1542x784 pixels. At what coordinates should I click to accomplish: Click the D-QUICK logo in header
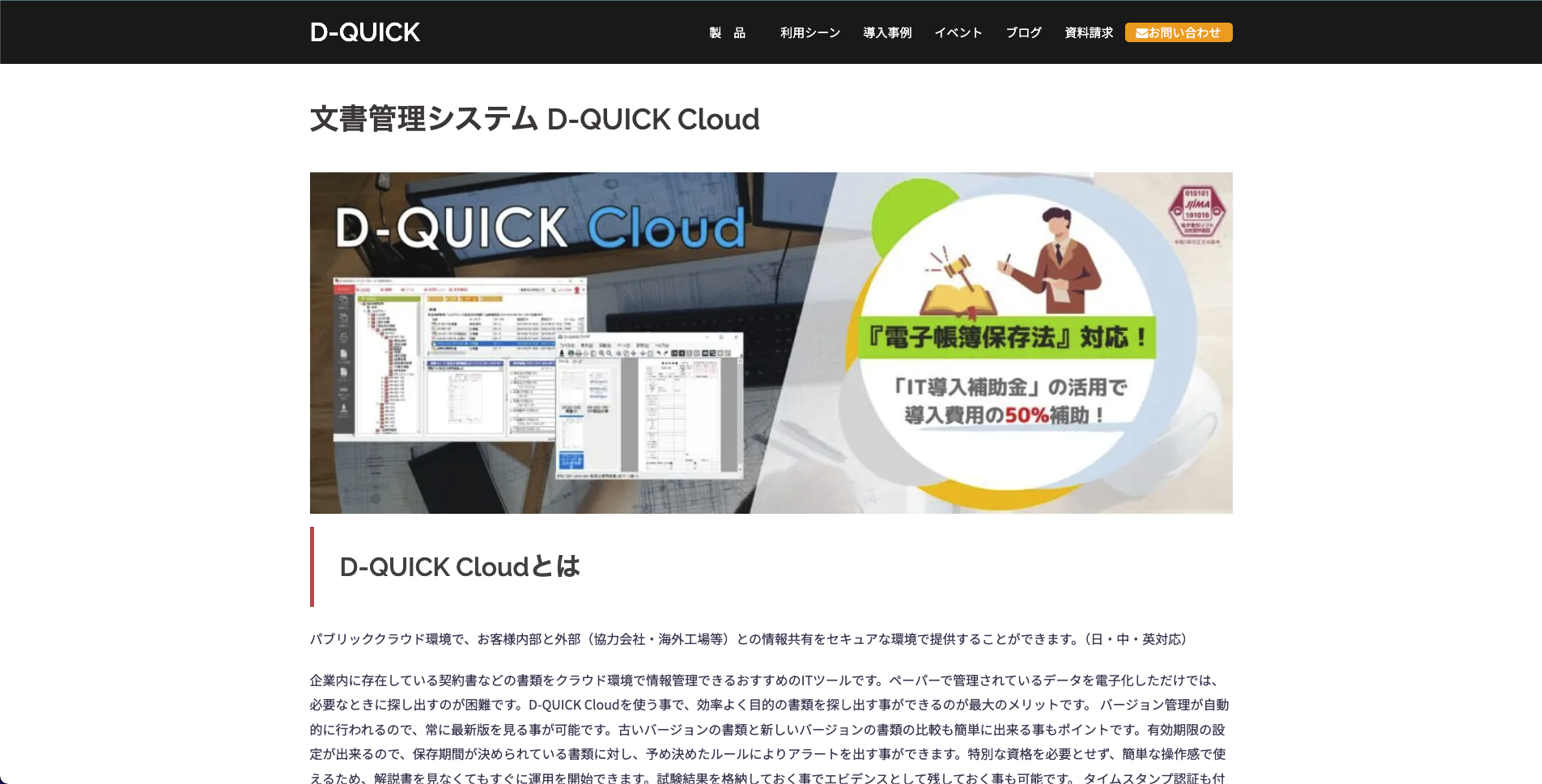click(x=365, y=32)
